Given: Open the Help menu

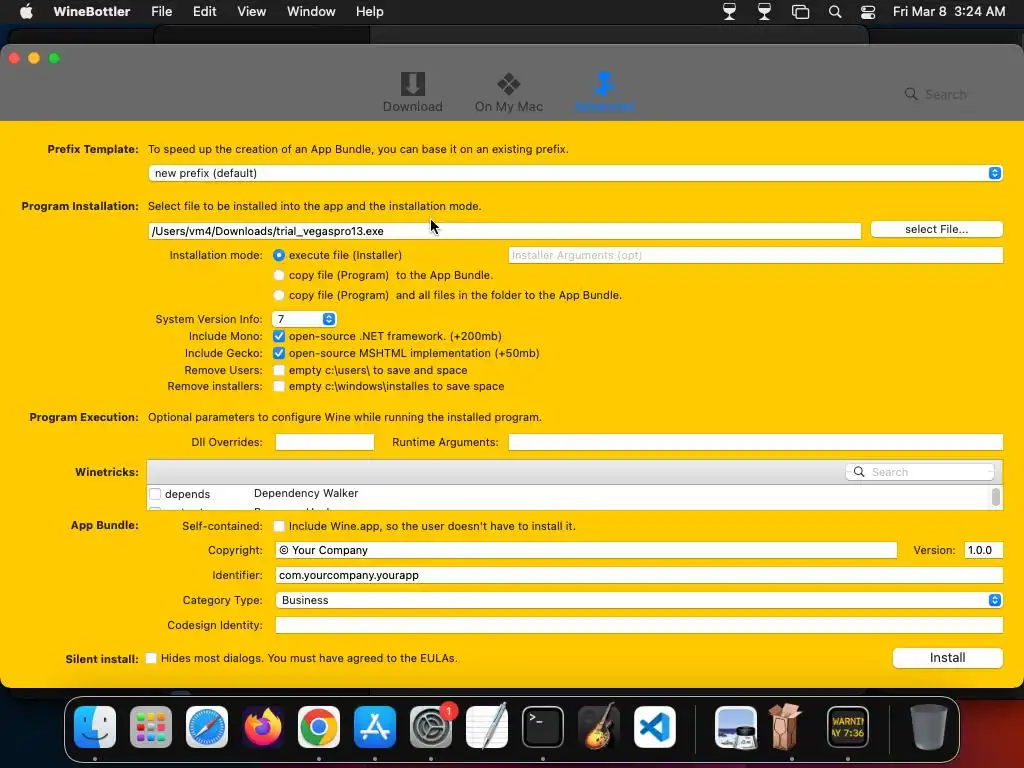Looking at the screenshot, I should pyautogui.click(x=370, y=11).
